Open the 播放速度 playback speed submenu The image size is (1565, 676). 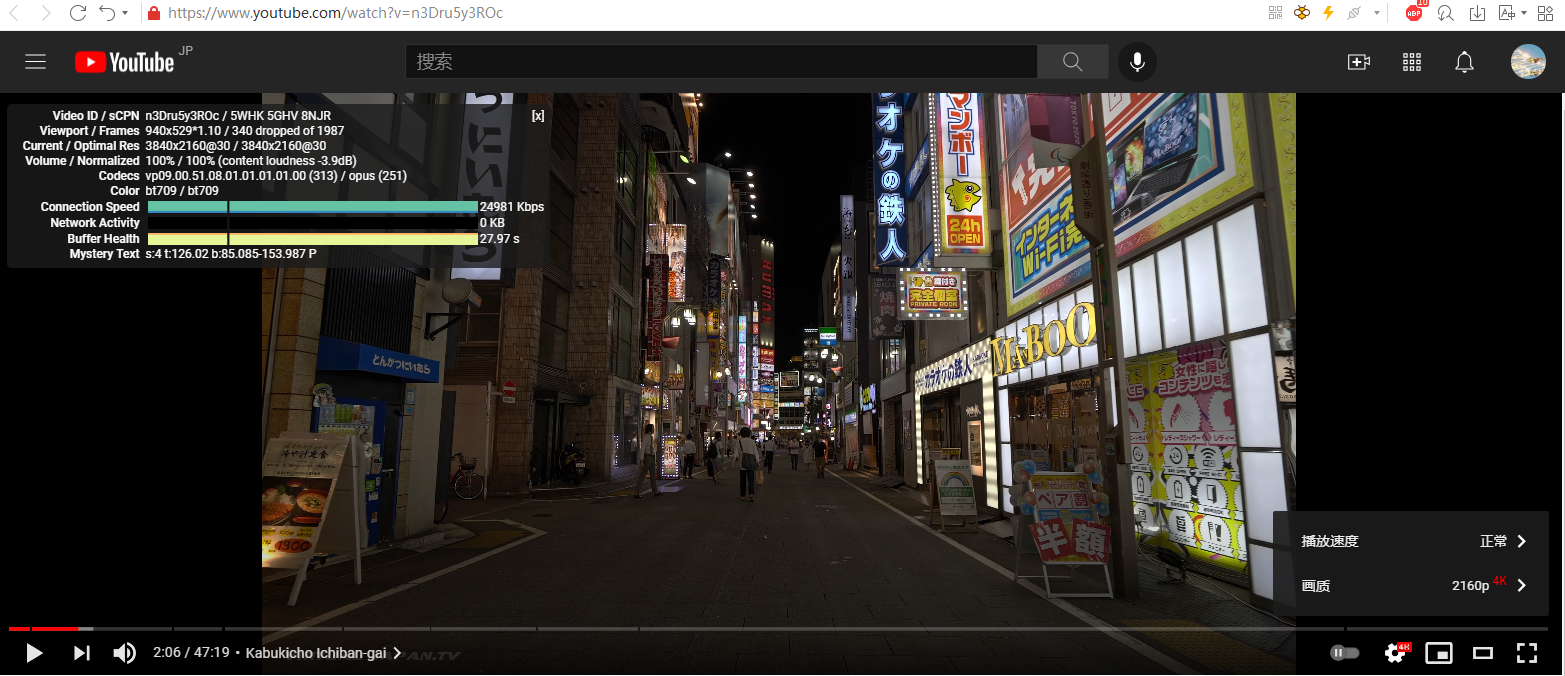click(x=1411, y=541)
